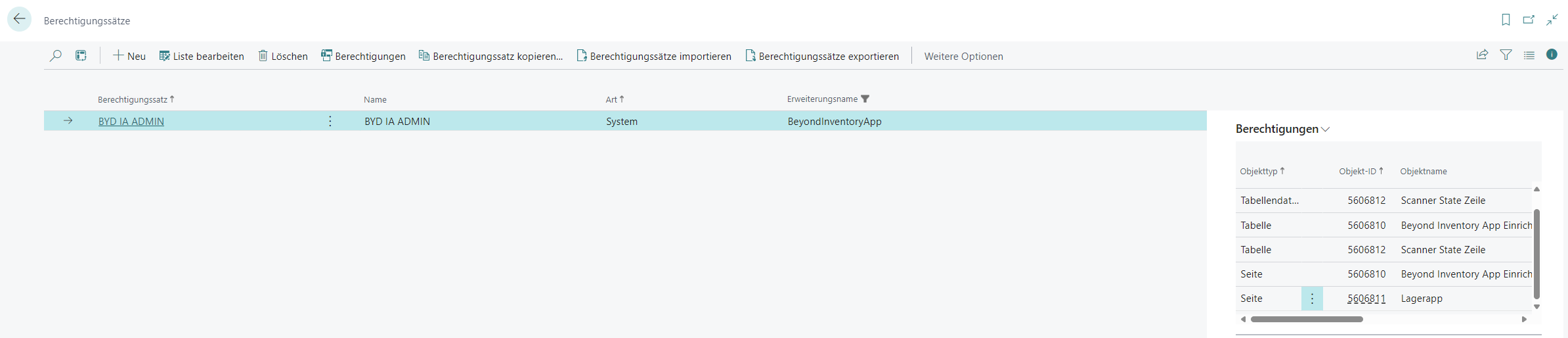1568x338 pixels.
Task: Click Objekt-ID 5606811 link
Action: (1366, 299)
